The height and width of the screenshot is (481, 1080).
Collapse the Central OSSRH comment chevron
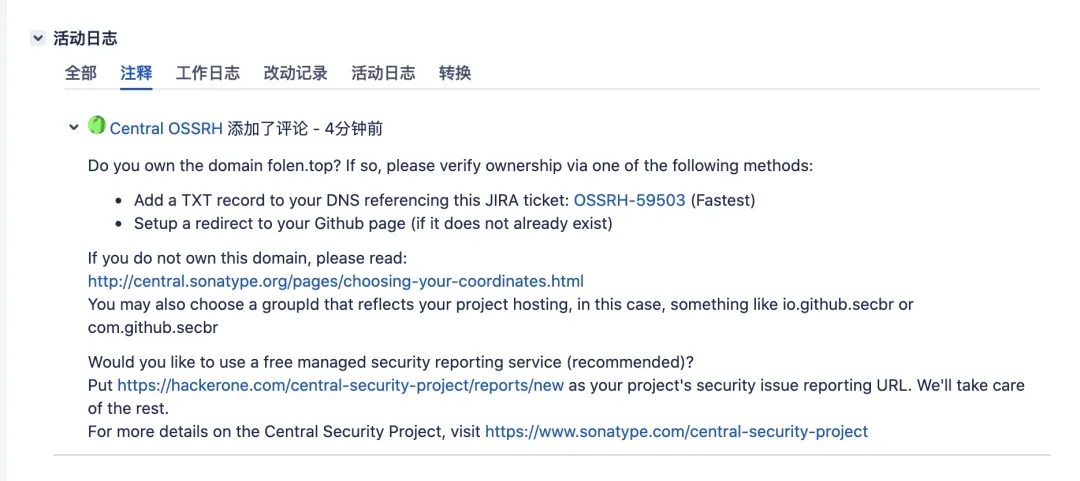click(73, 127)
